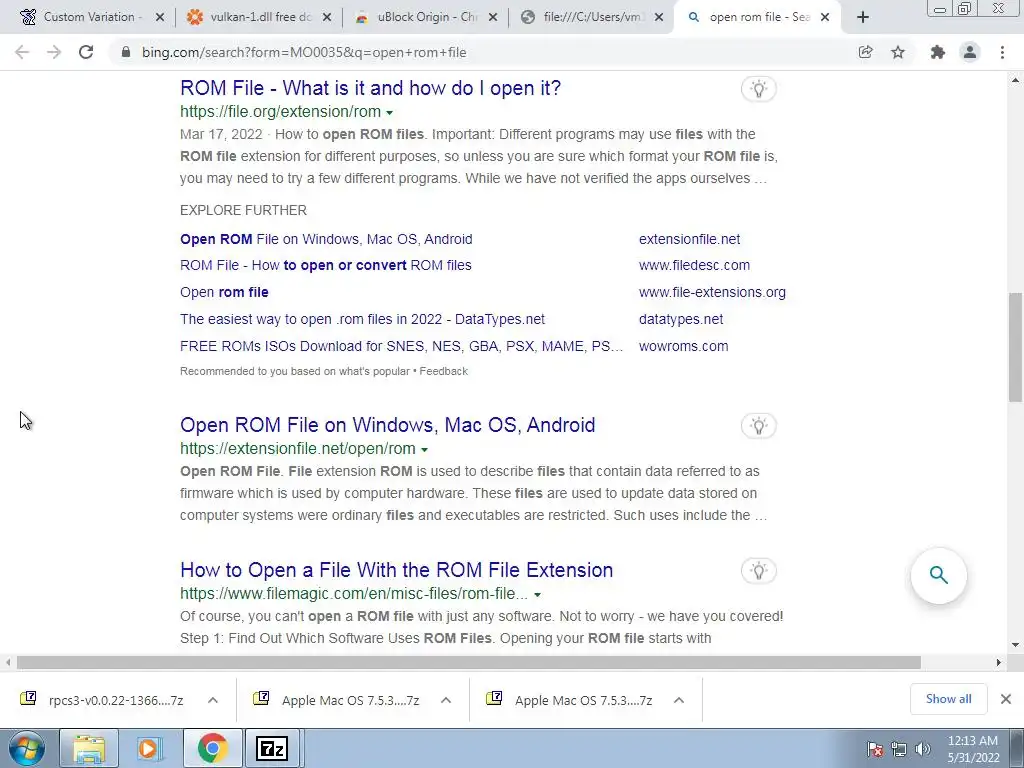The height and width of the screenshot is (768, 1024).
Task: Open options for second Apple Mac OS download
Action: tap(679, 700)
